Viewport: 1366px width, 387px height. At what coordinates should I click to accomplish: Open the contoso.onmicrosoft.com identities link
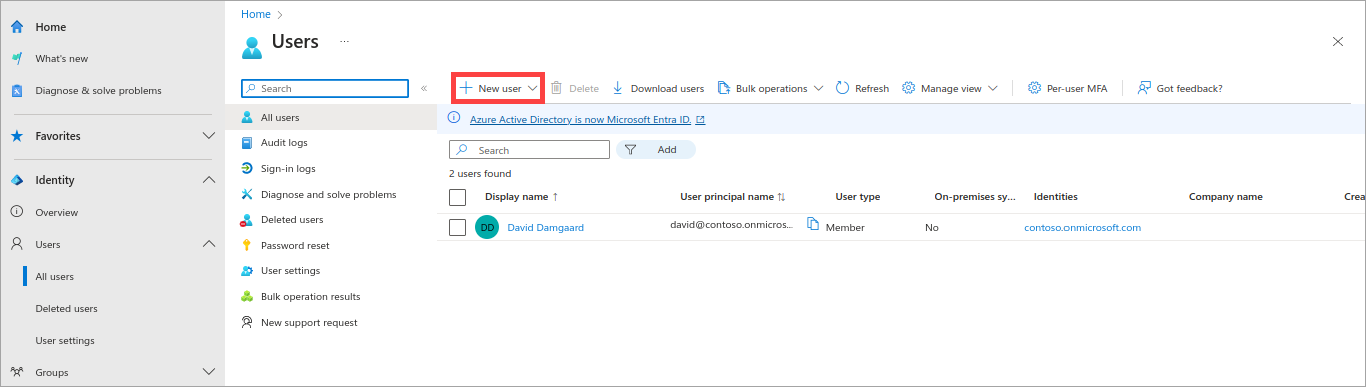click(1083, 227)
